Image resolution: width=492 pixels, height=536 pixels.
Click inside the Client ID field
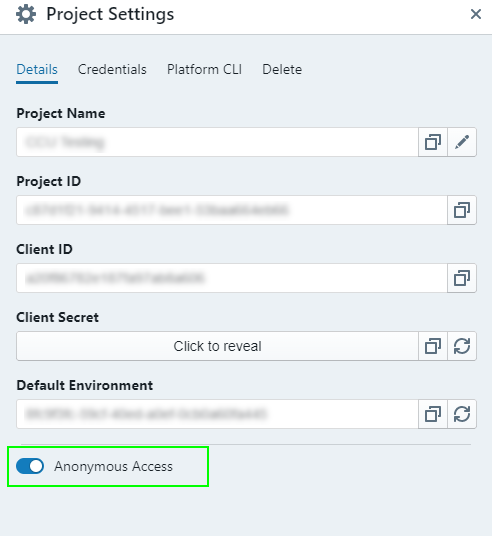(x=232, y=278)
